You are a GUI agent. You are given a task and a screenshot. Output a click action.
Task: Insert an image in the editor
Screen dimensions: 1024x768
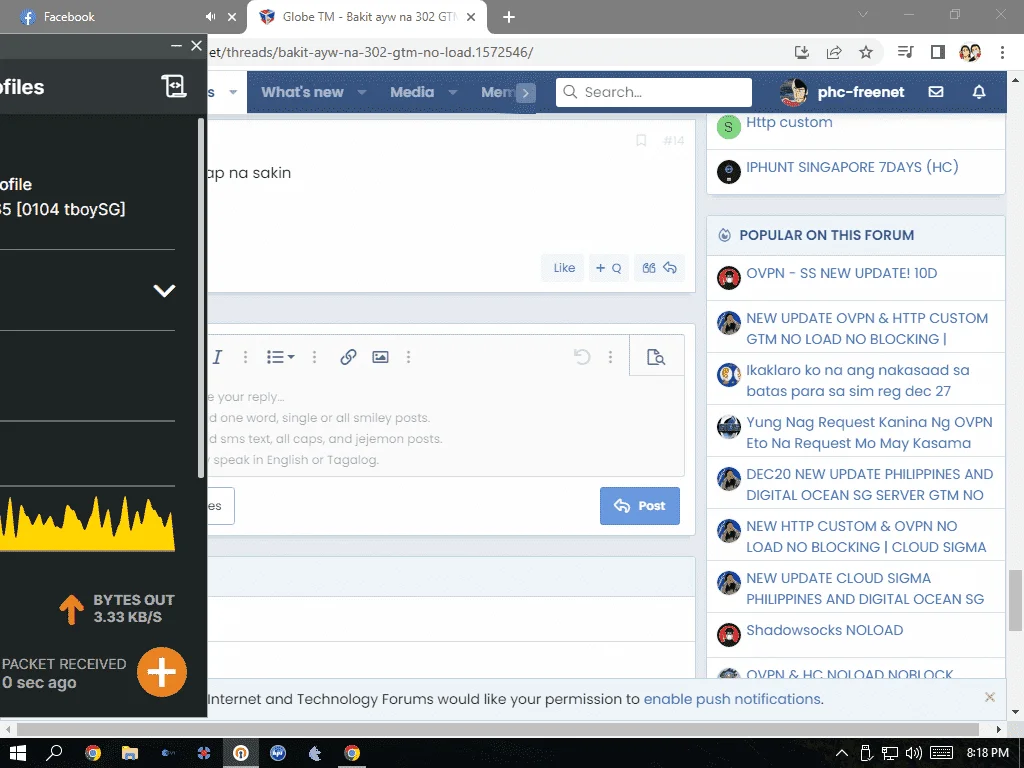380,357
